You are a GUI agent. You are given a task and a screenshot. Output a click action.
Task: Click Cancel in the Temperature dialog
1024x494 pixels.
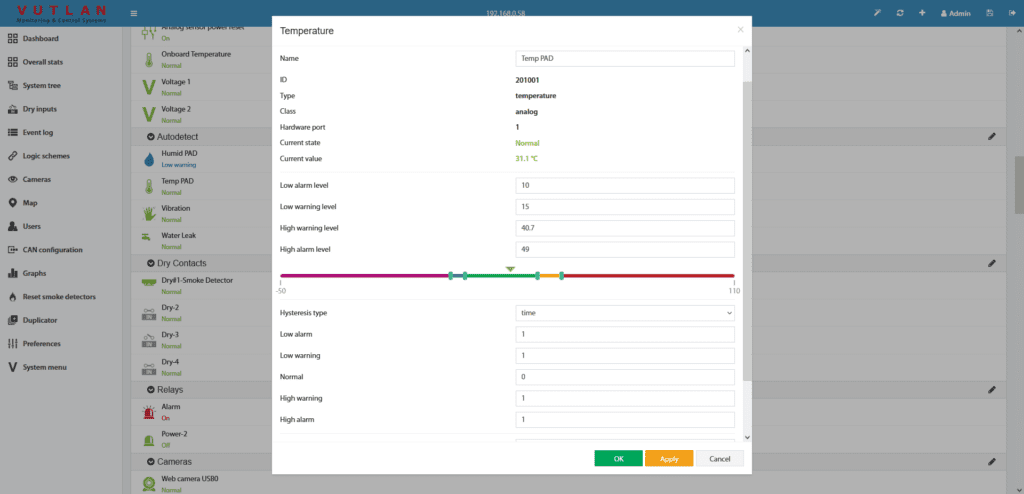(x=720, y=458)
